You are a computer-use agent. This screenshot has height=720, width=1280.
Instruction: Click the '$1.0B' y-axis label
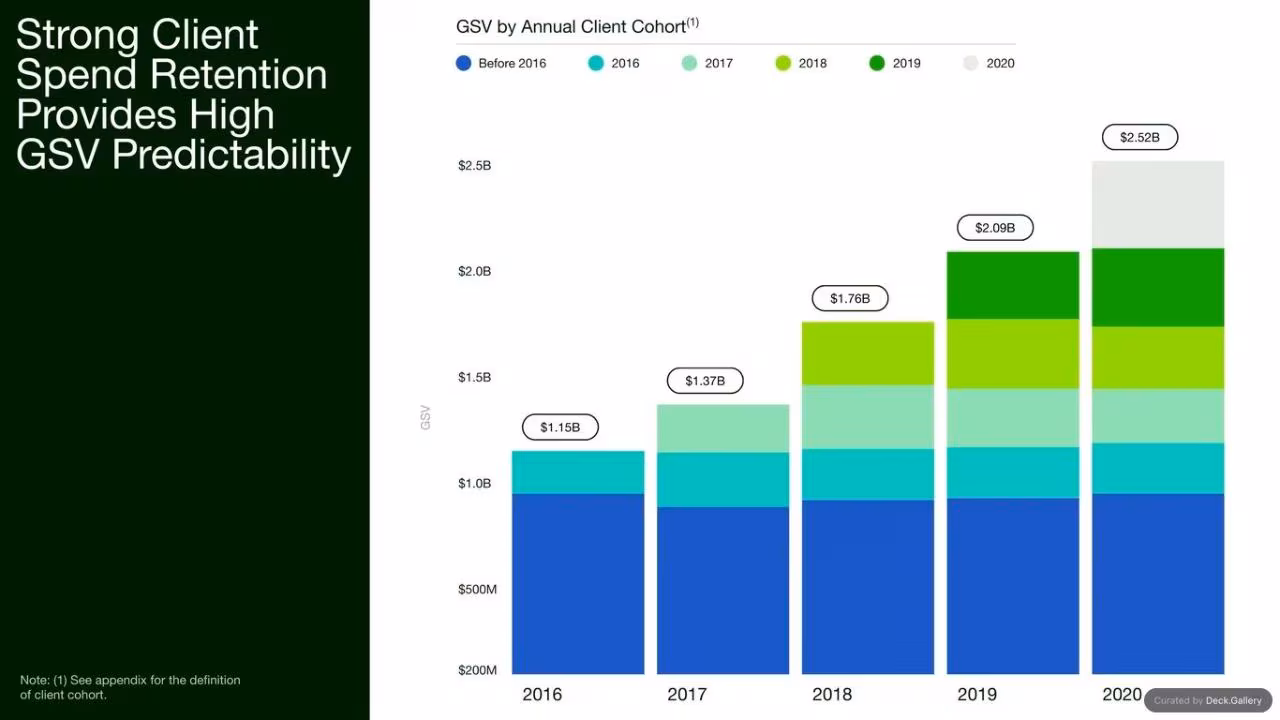click(475, 483)
